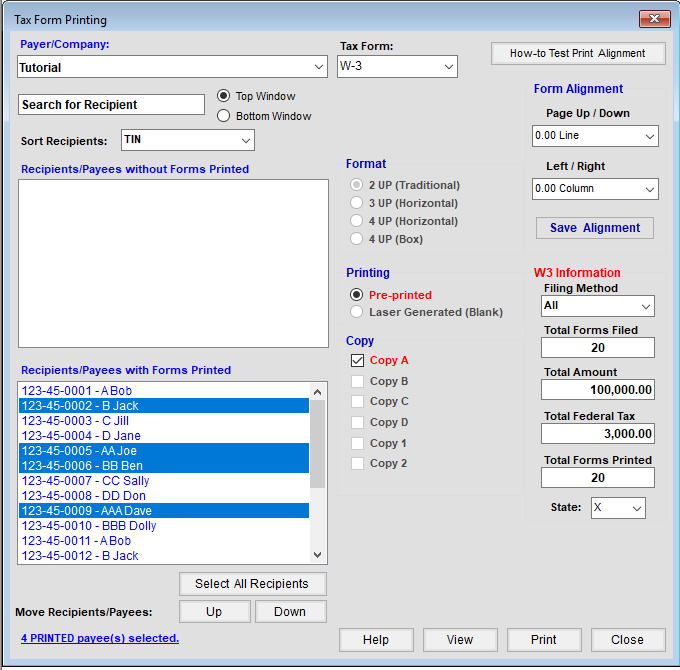Viewport: 680px width, 670px height.
Task: Click the recipient list scrollbar thumb
Action: (317, 444)
